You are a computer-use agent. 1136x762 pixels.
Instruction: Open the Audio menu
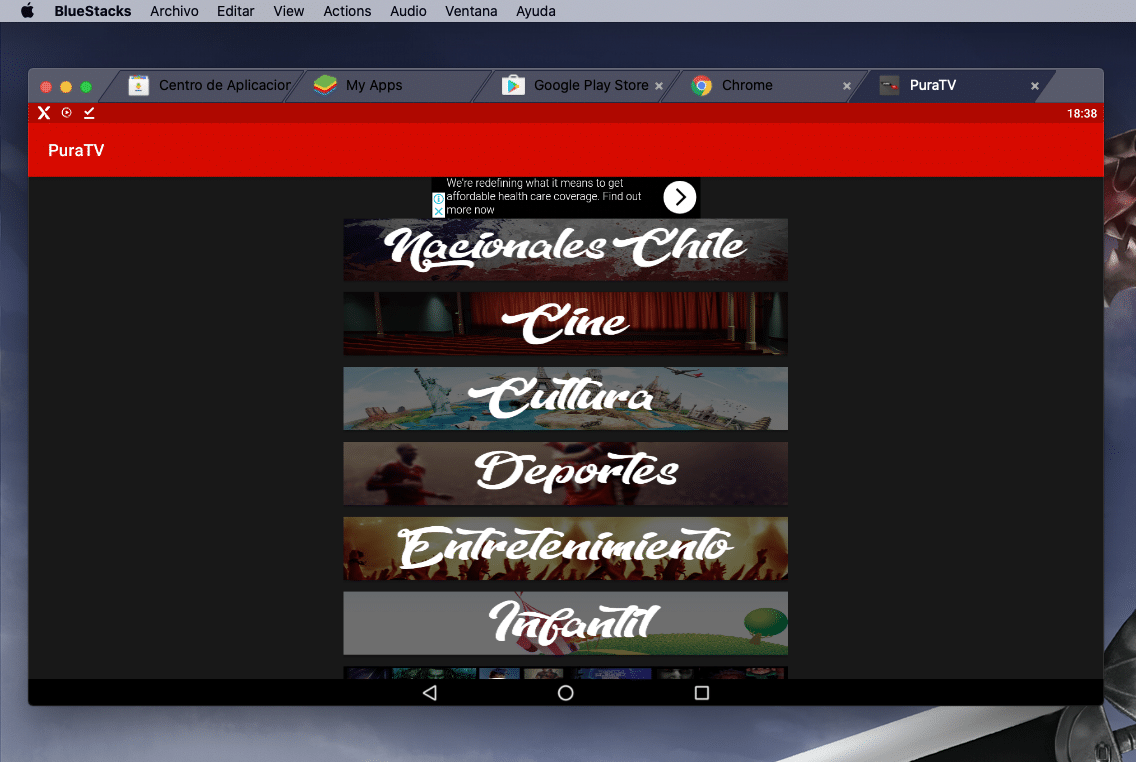pos(408,11)
